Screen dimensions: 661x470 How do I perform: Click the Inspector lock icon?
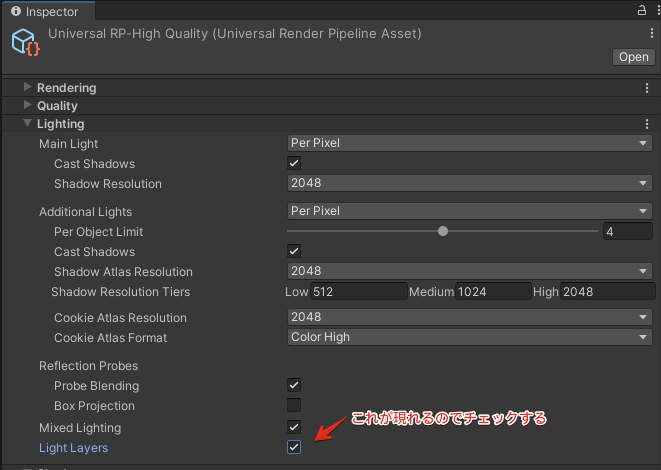(642, 10)
